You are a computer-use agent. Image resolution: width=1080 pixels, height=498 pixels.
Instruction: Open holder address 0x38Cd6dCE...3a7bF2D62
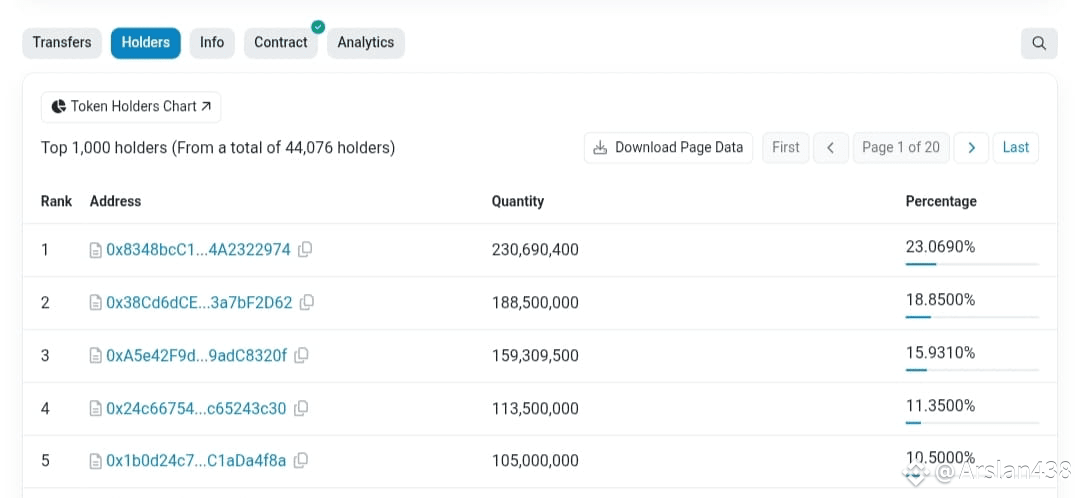[199, 302]
